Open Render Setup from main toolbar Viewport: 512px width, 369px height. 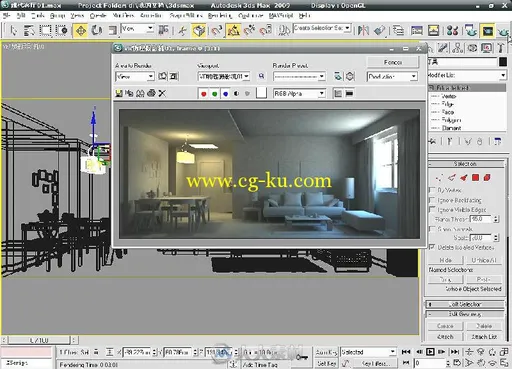(471, 30)
